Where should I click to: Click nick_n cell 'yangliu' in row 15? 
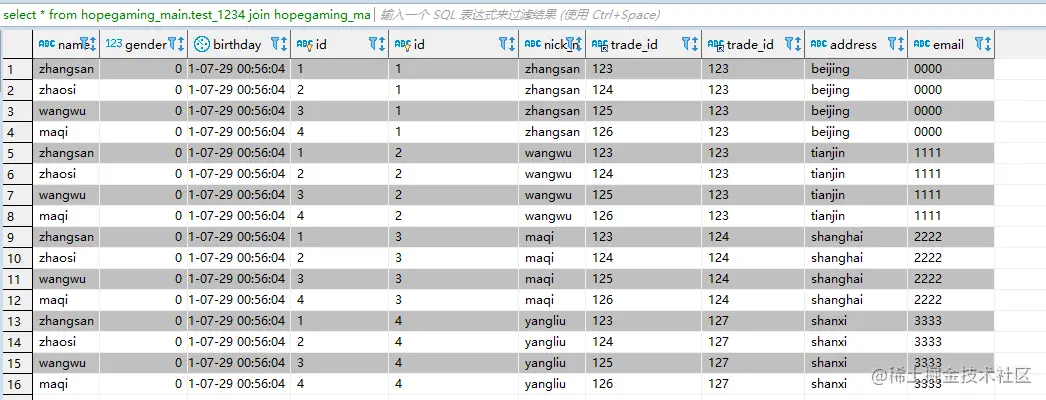(552, 363)
